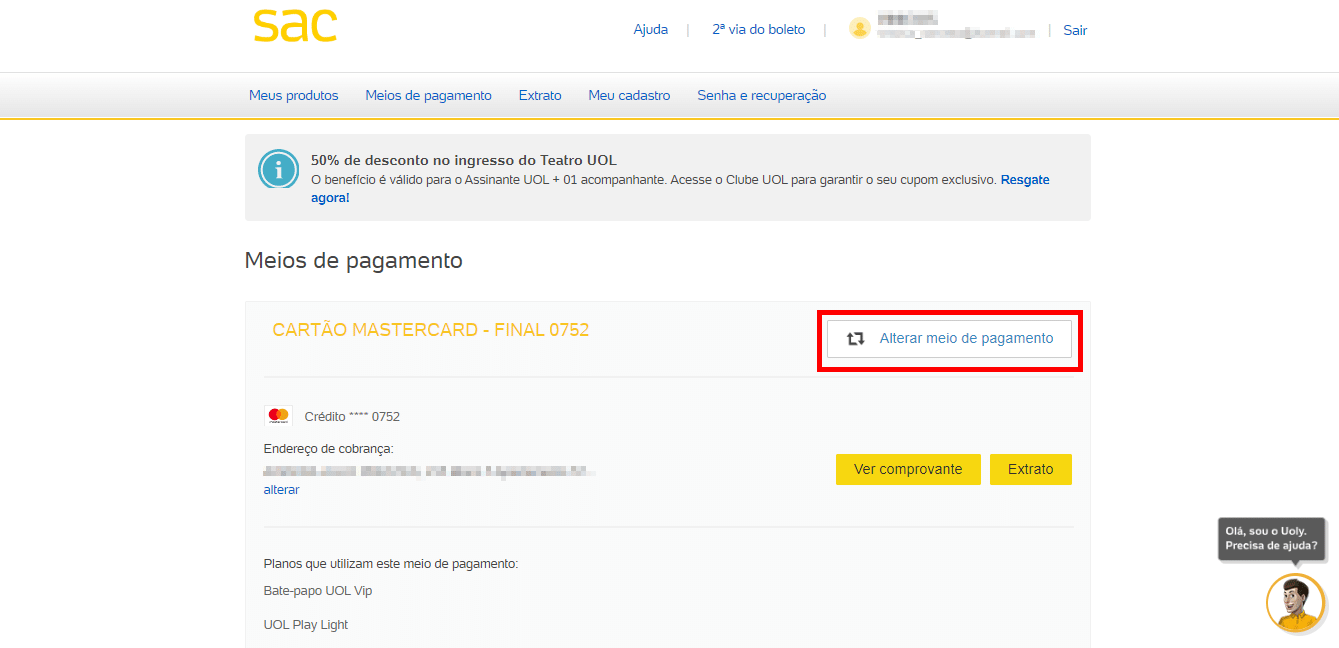Click the Sair logout link

pos(1075,30)
